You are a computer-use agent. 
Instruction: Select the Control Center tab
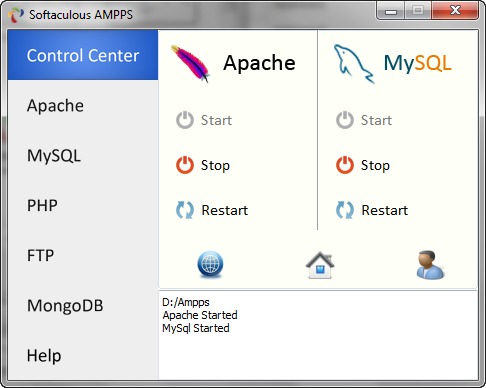point(83,55)
